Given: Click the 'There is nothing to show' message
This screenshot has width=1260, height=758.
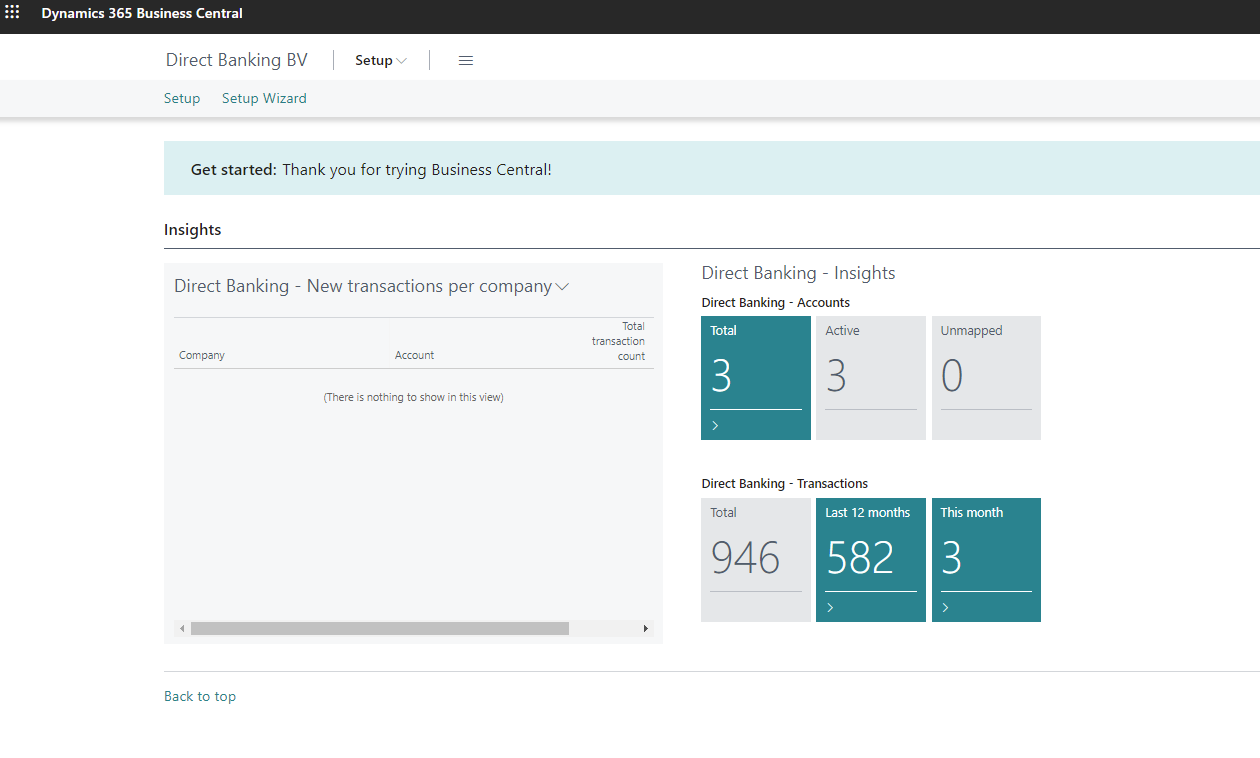Looking at the screenshot, I should [414, 397].
